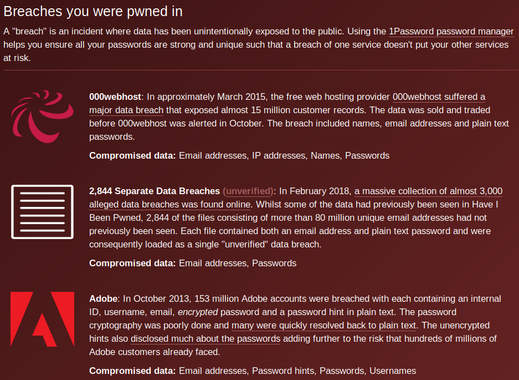Click the 'Breaches you were pwned in' heading

[93, 11]
